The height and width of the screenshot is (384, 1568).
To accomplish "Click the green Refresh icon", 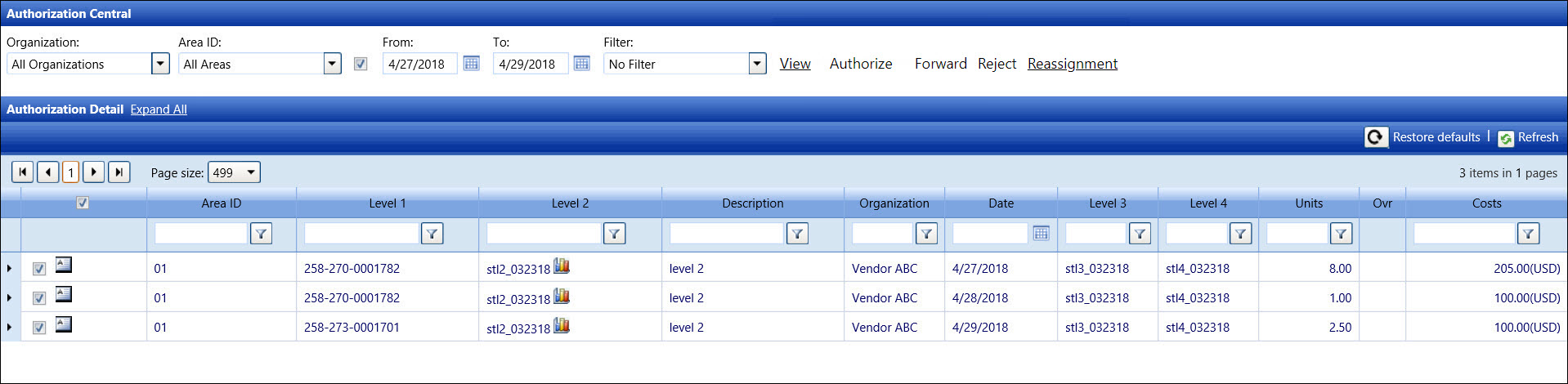I will (x=1505, y=138).
